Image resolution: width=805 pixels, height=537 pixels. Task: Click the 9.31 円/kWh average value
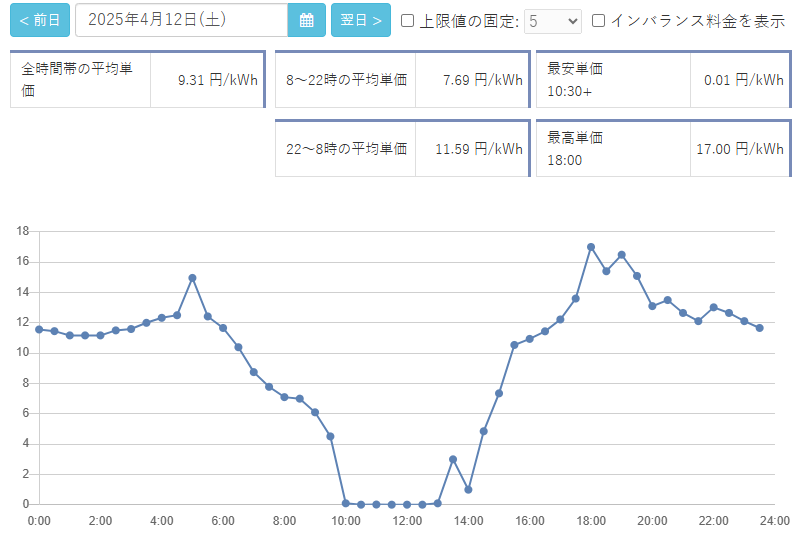(218, 80)
